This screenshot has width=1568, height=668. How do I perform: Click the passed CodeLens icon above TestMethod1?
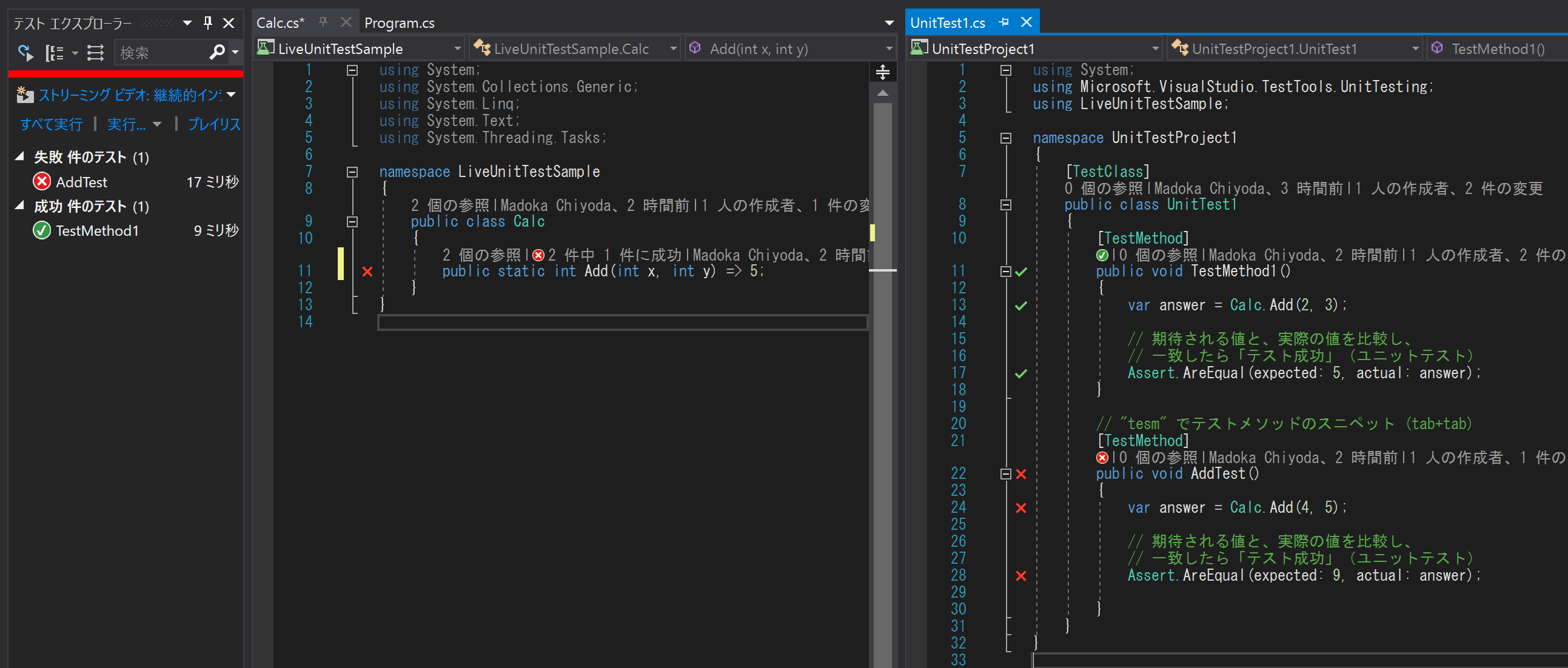(1102, 255)
